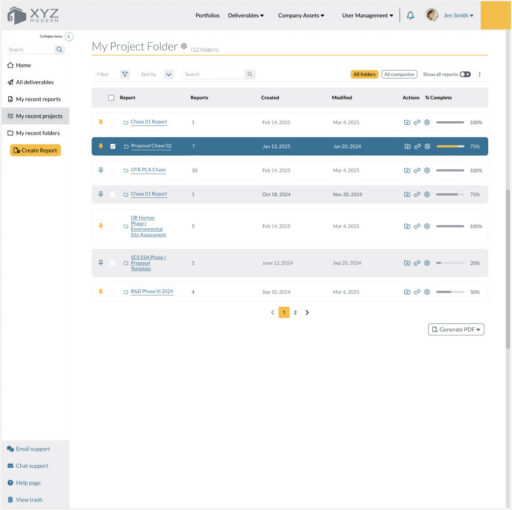Expand the Generate PDF dropdown button
Image resolution: width=512 pixels, height=510 pixels.
point(456,329)
